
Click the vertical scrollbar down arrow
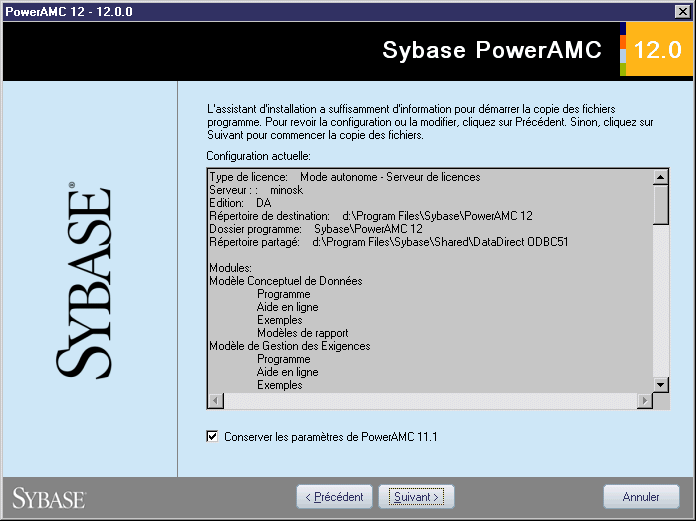click(x=660, y=384)
